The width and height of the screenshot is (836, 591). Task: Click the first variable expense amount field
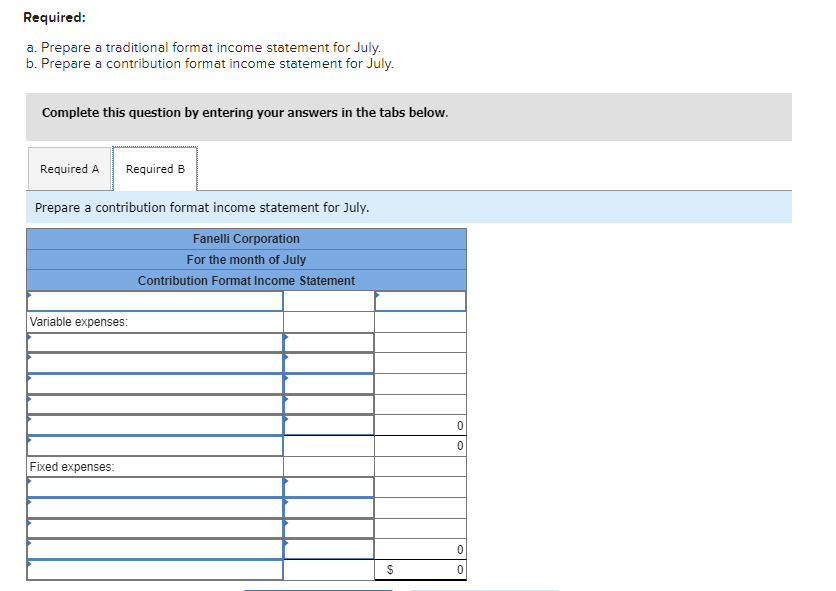click(x=329, y=342)
